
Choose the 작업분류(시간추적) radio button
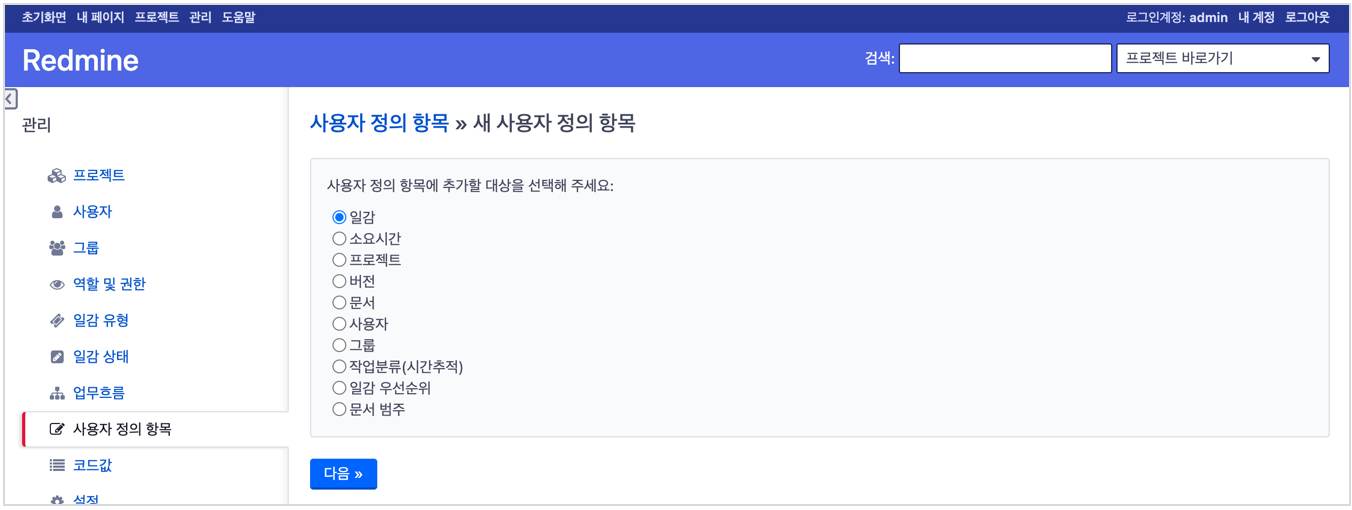click(339, 367)
